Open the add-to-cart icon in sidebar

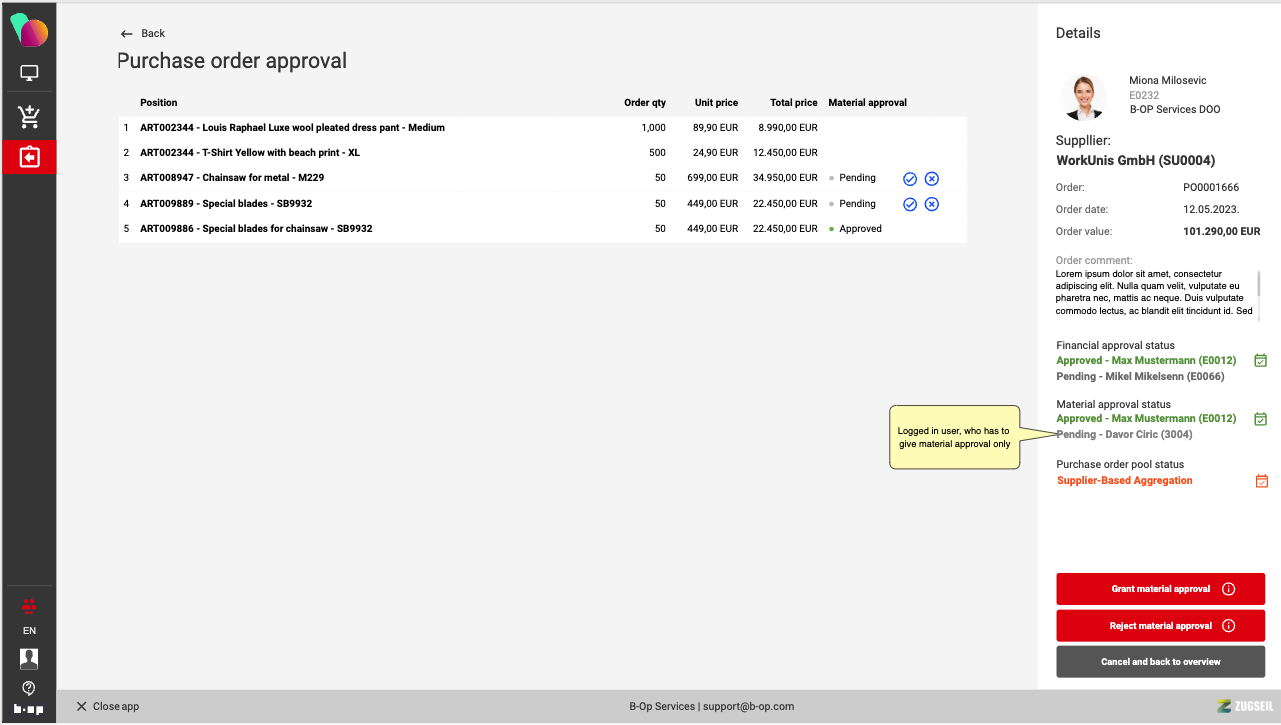29,117
